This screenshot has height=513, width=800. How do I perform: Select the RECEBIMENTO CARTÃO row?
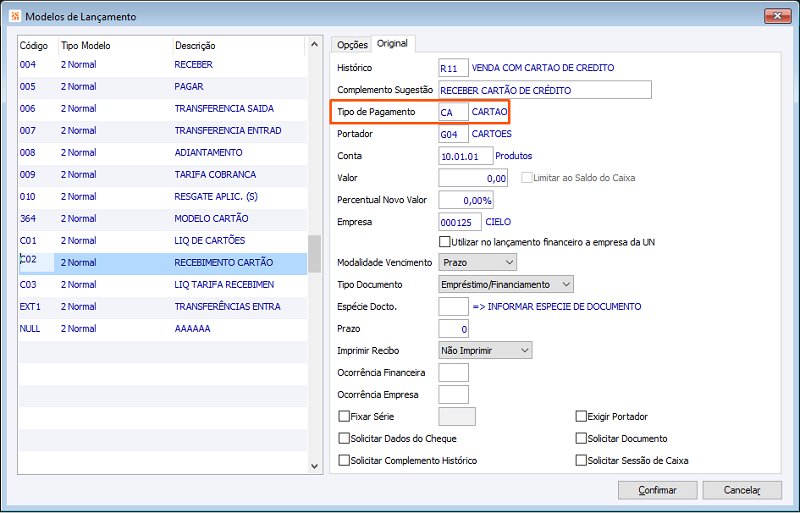[x=163, y=262]
